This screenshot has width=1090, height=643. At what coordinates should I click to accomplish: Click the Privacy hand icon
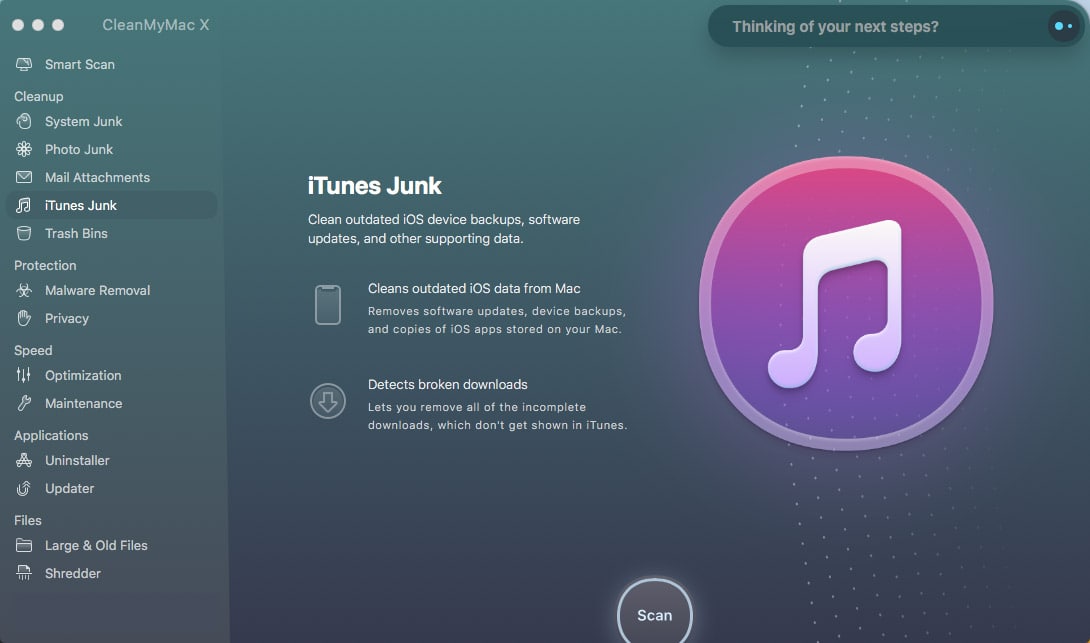24,318
